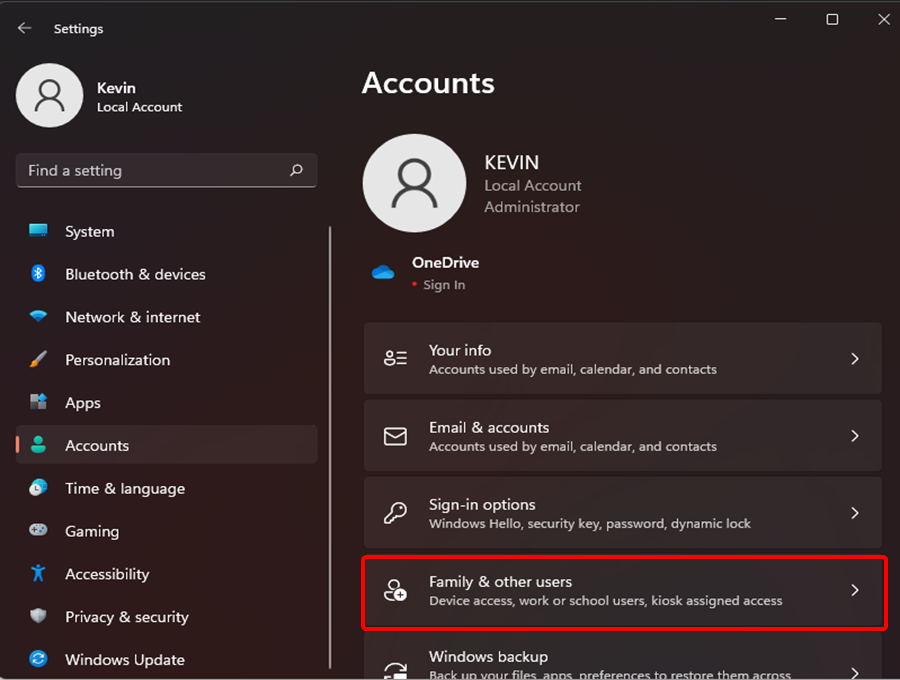The width and height of the screenshot is (900, 680).
Task: Expand Sign-in options via its chevron
Action: coord(855,512)
